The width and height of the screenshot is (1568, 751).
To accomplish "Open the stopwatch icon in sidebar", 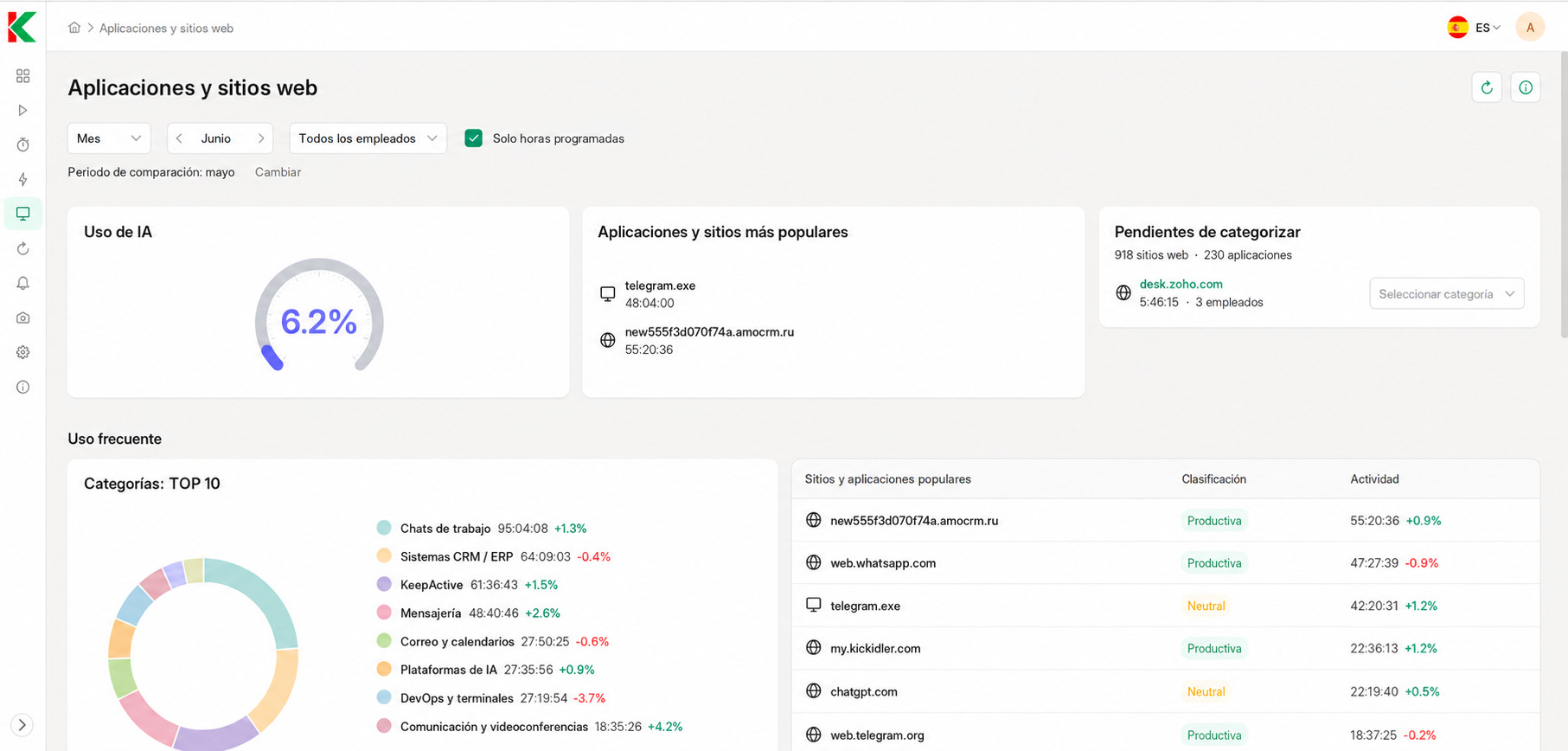I will pyautogui.click(x=23, y=145).
